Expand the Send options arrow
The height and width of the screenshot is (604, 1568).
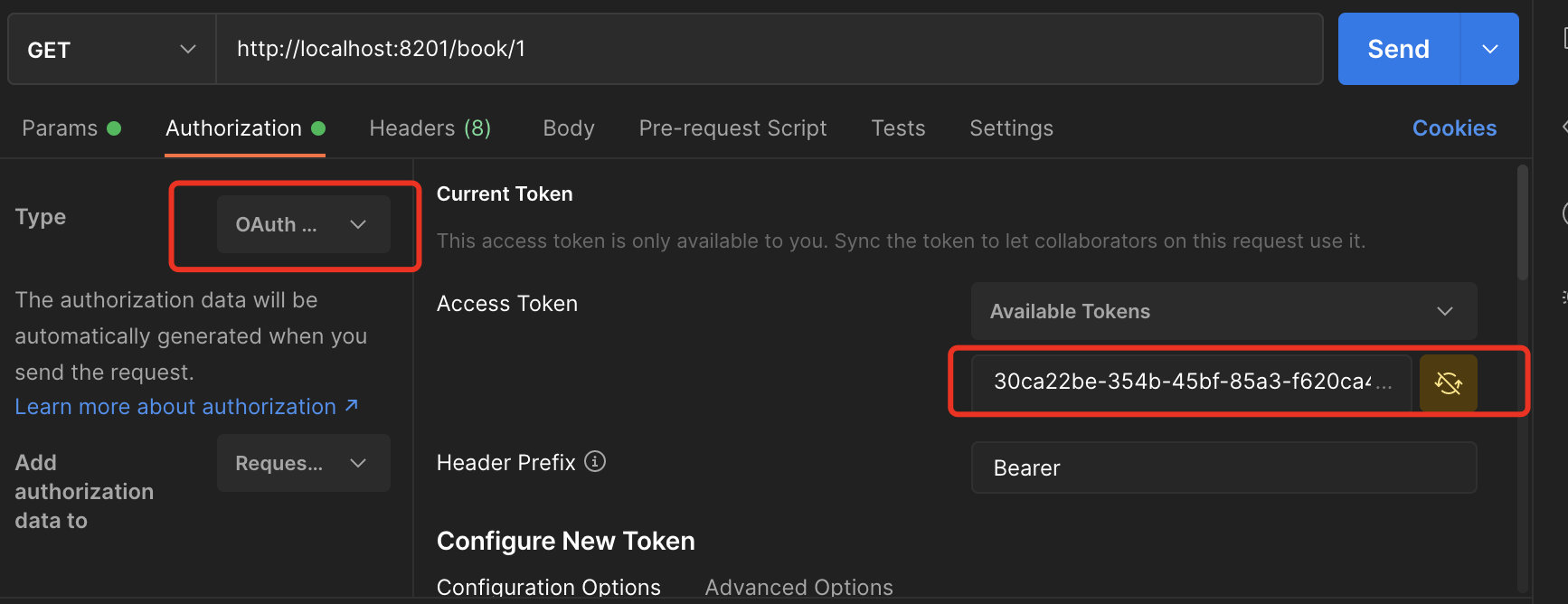pos(1489,50)
